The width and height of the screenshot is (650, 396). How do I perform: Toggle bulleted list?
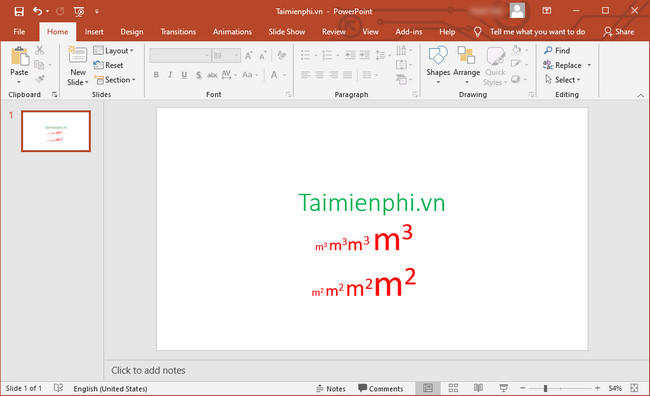click(x=306, y=55)
